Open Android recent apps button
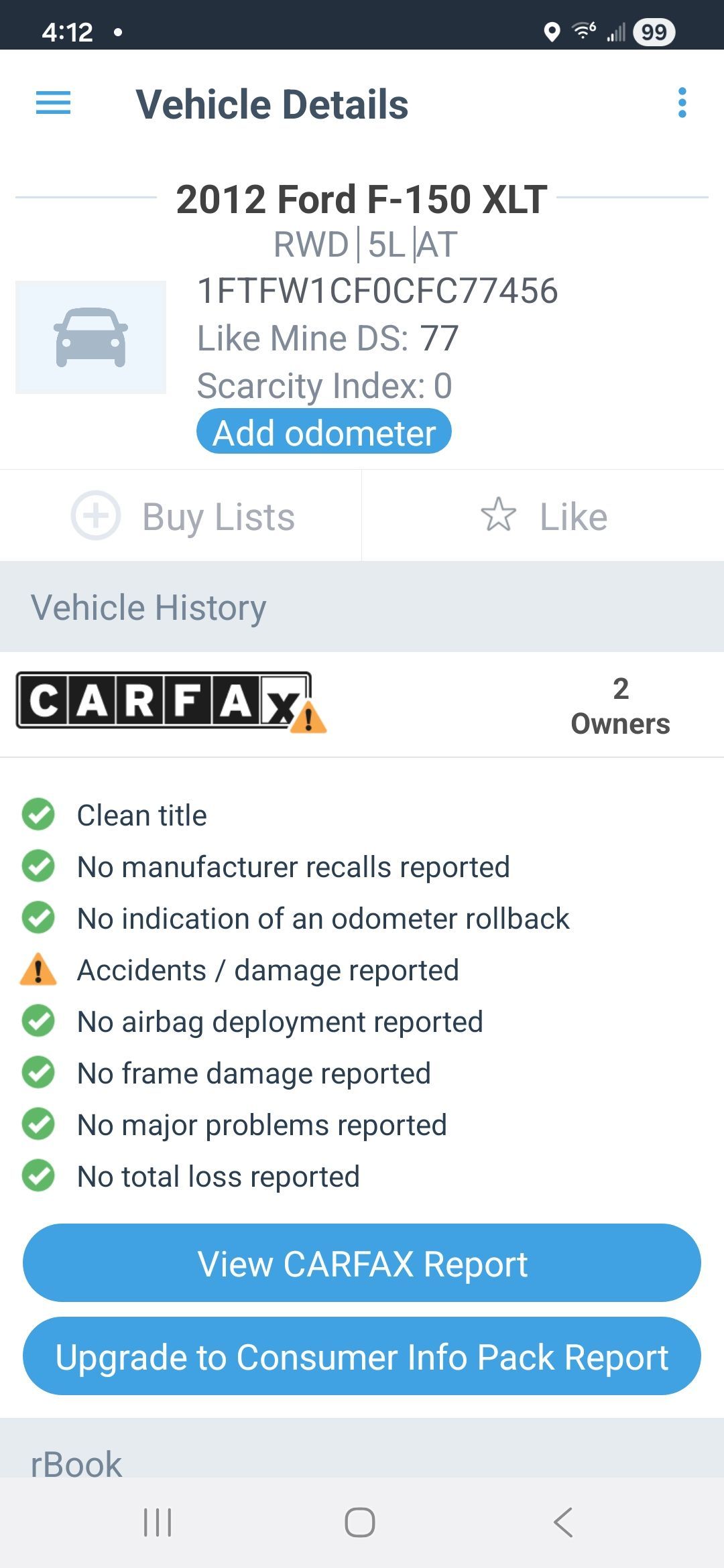The image size is (724, 1568). click(x=158, y=1522)
